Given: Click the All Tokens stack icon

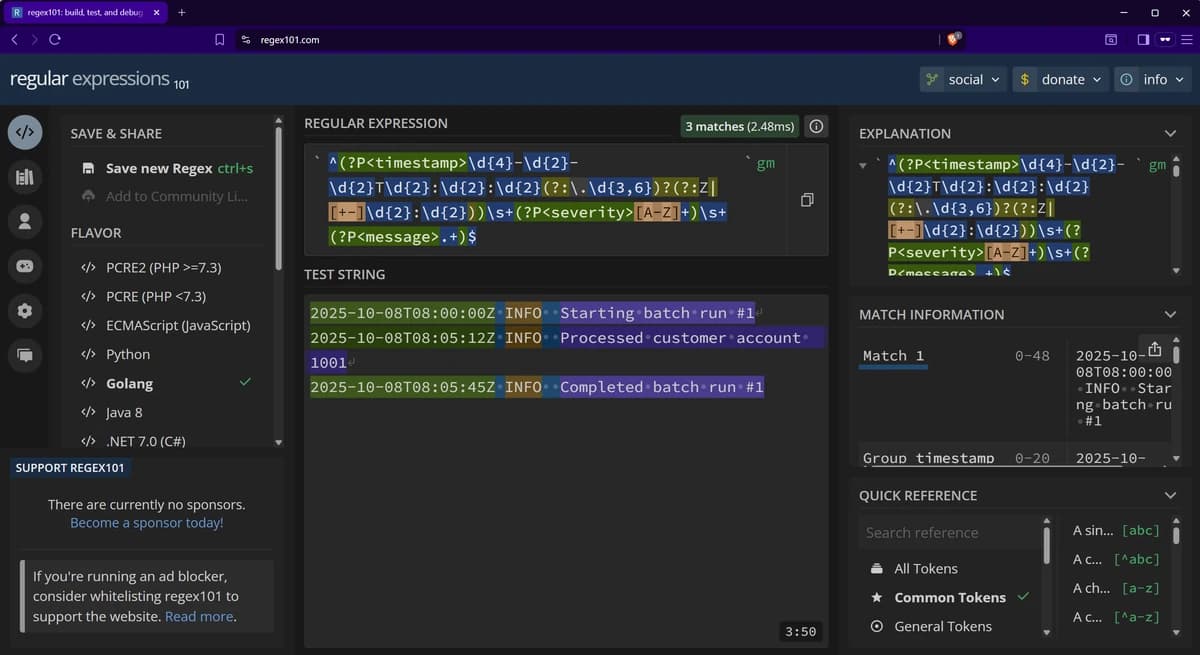Looking at the screenshot, I should click(x=877, y=568).
